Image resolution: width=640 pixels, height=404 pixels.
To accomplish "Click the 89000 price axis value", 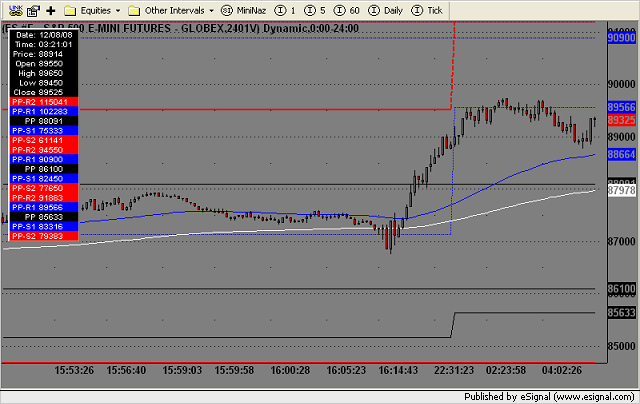I will (622, 137).
